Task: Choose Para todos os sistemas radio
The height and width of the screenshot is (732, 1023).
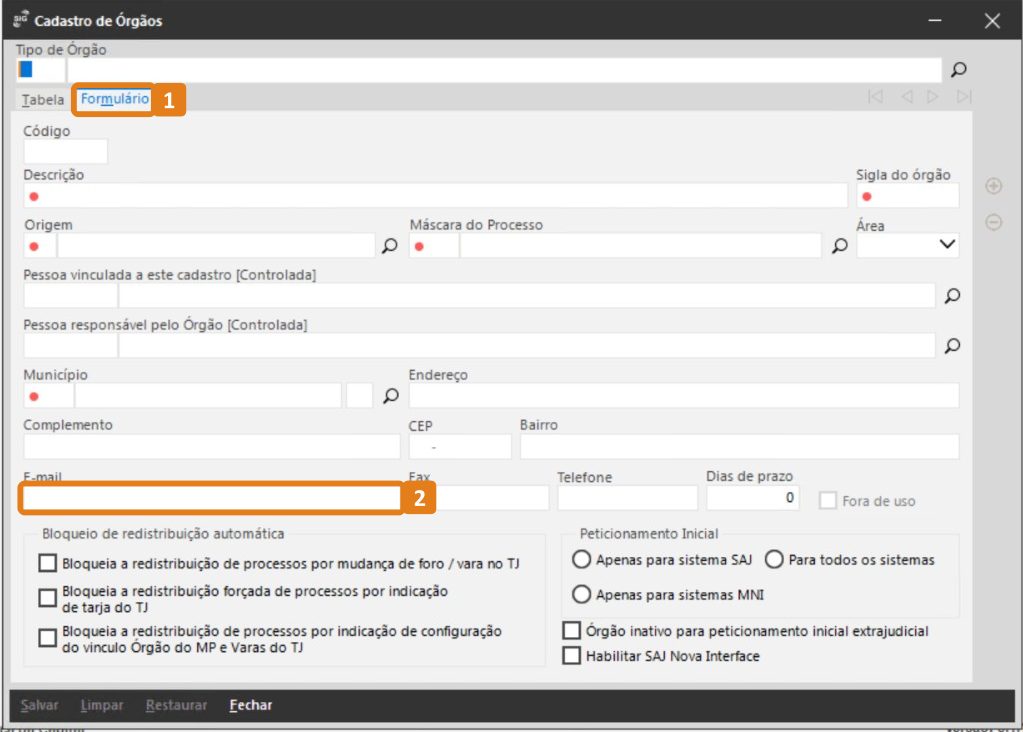Action: pos(774,560)
